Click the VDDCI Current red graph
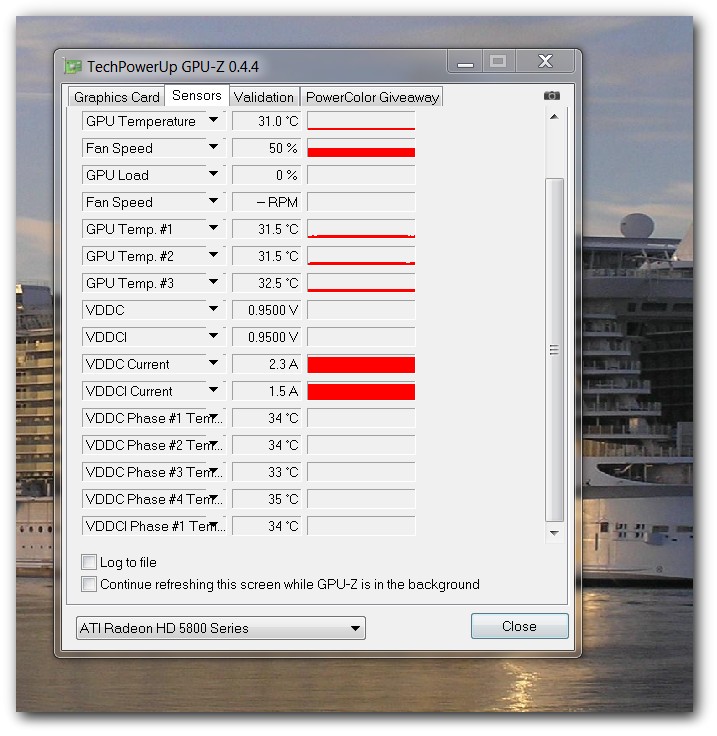The width and height of the screenshot is (717, 736). click(361, 391)
